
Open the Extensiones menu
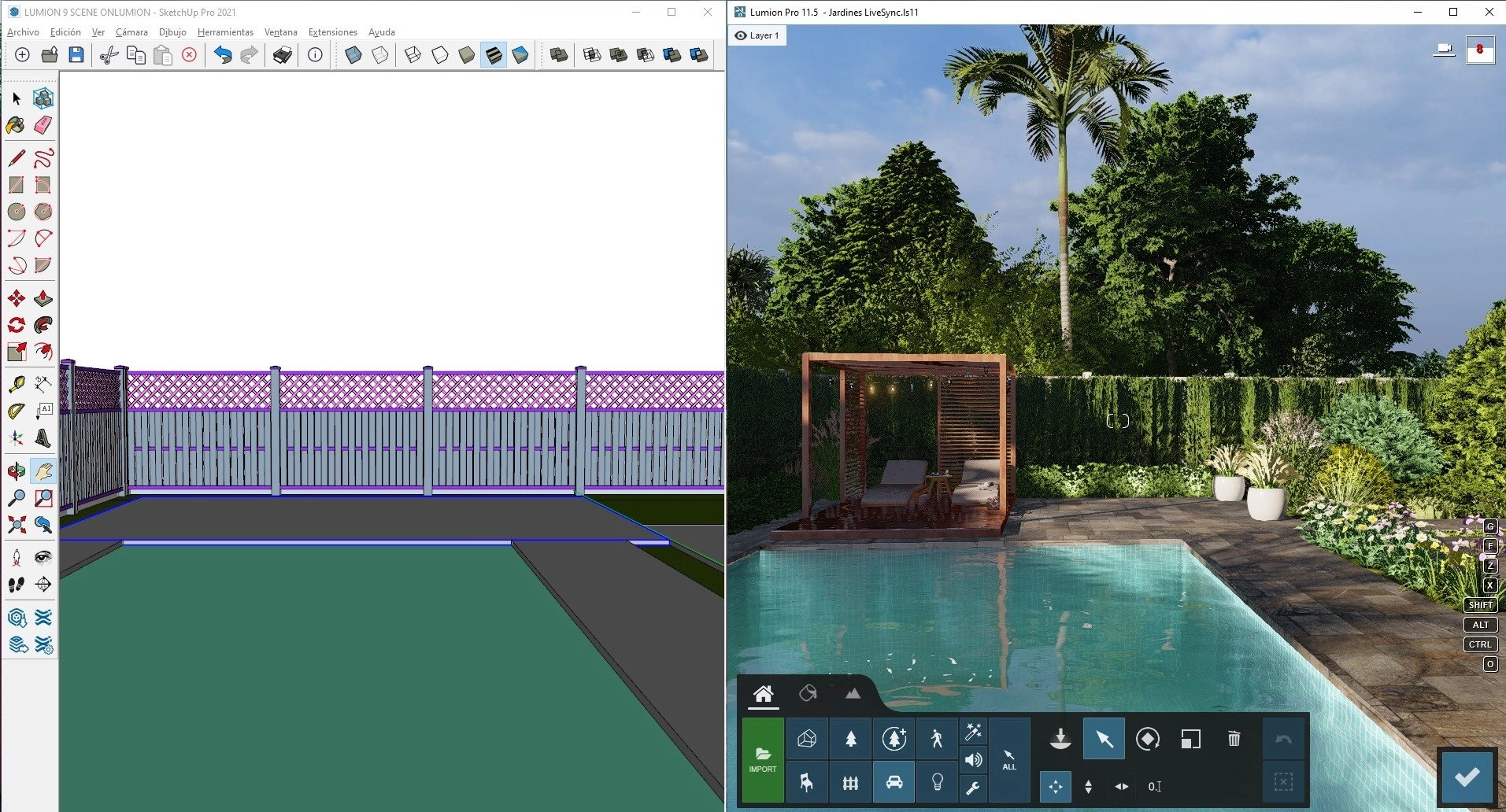coord(332,32)
